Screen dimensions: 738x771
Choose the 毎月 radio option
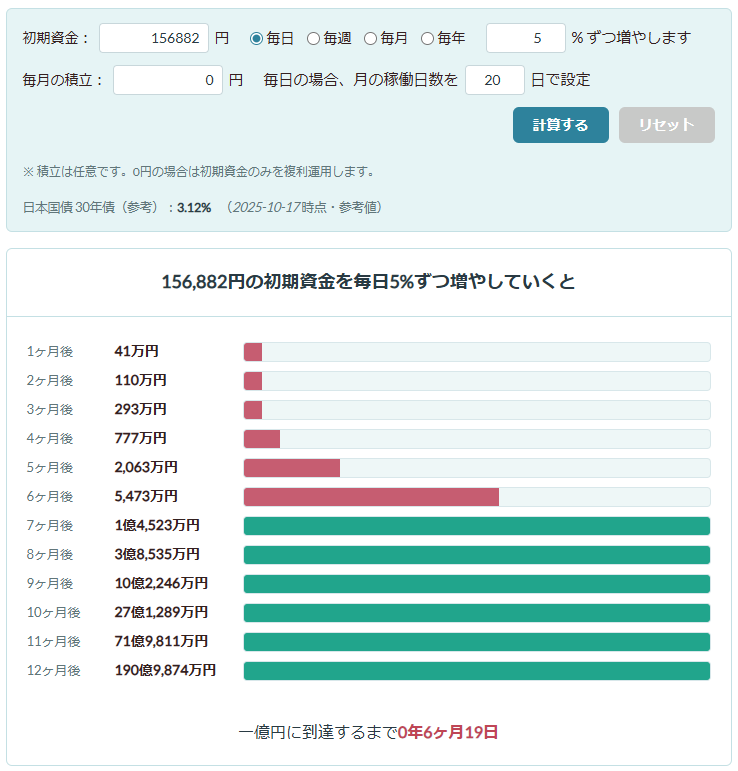[370, 38]
